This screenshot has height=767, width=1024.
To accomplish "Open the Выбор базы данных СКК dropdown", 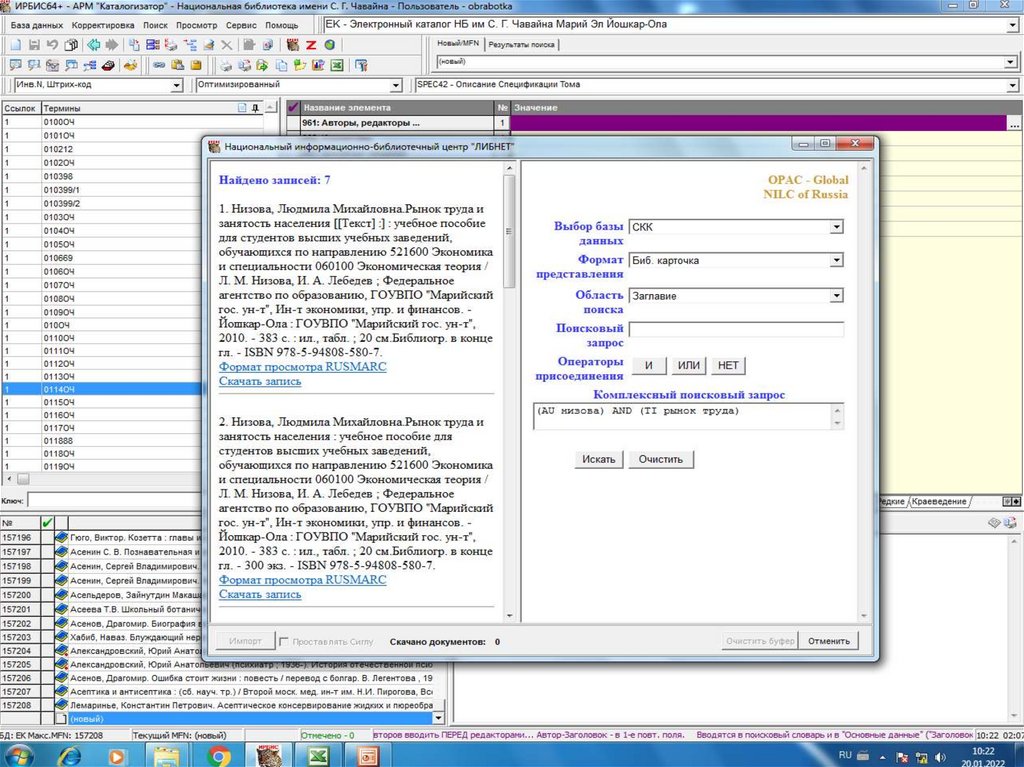I will point(837,227).
